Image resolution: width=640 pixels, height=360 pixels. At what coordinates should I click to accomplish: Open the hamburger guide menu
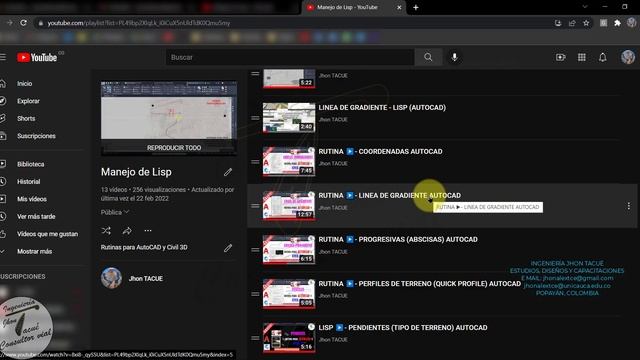(x=3, y=57)
